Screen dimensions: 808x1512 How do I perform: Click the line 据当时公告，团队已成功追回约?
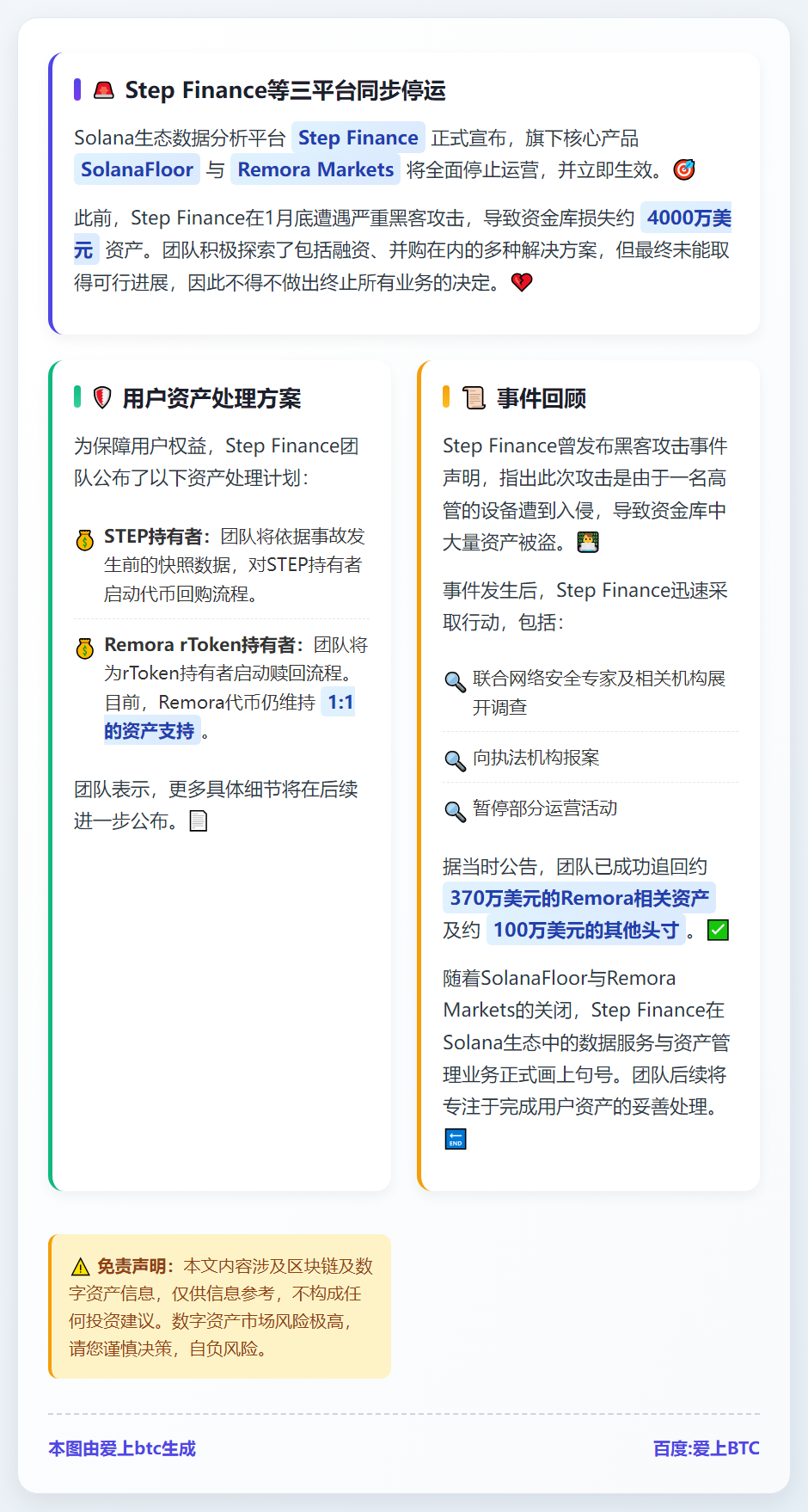coord(575,866)
